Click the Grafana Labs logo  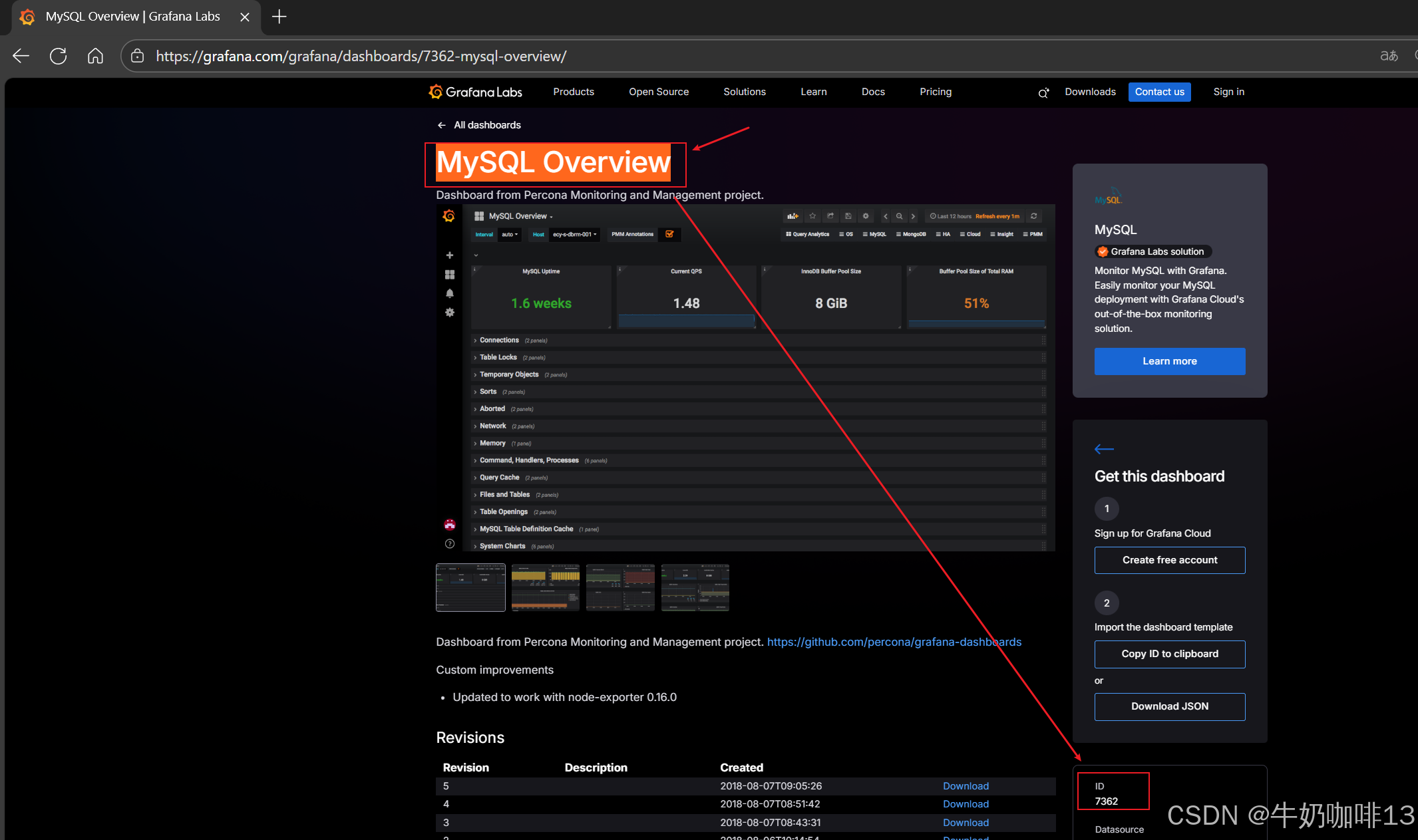pos(475,92)
